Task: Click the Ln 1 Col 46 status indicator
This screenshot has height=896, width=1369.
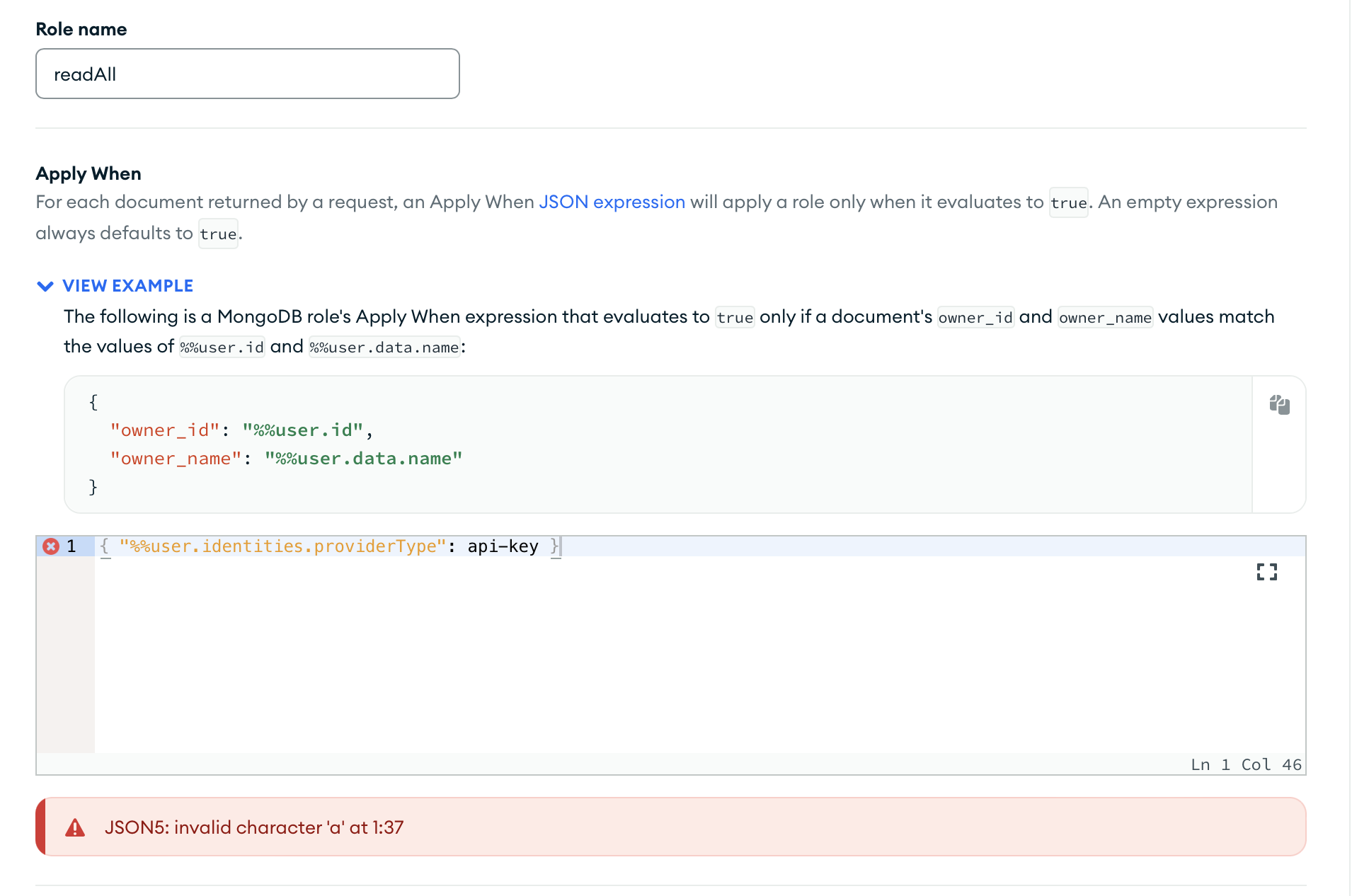Action: (1246, 764)
